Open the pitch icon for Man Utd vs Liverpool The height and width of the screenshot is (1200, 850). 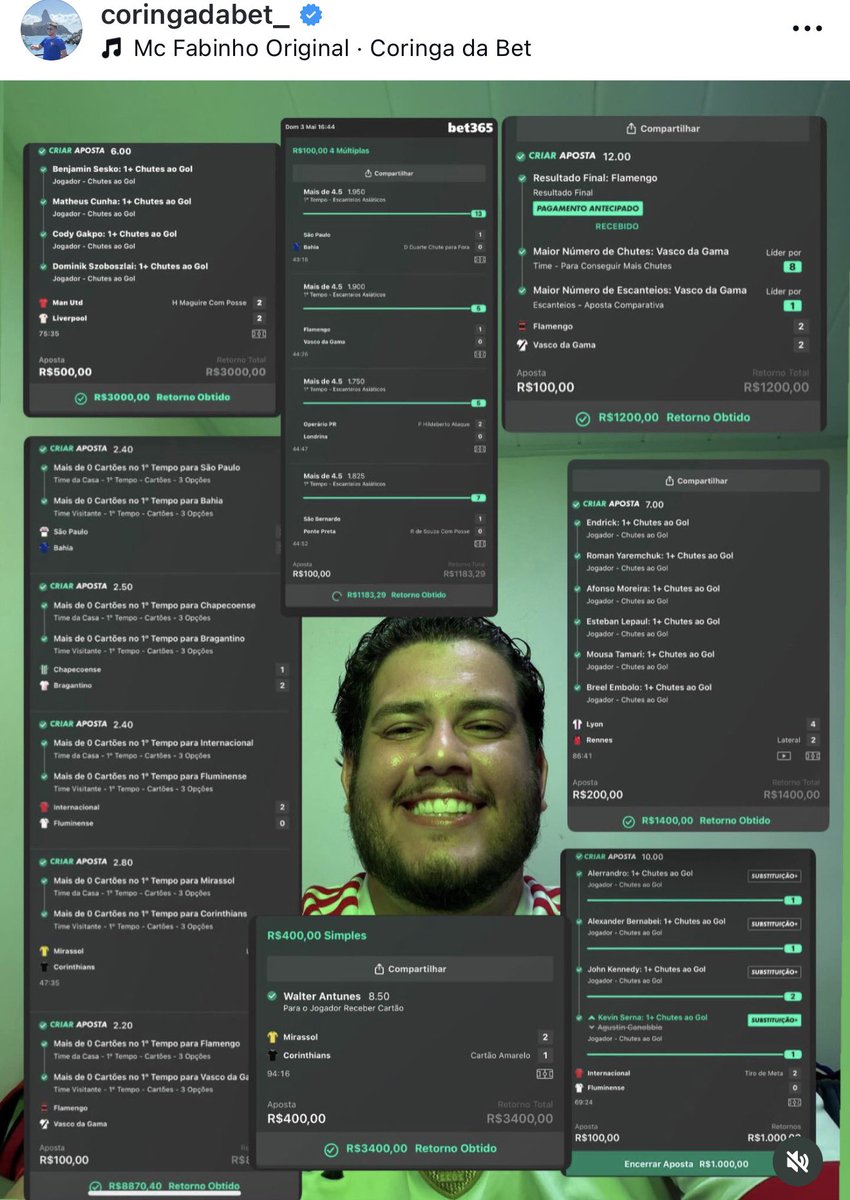click(x=259, y=334)
